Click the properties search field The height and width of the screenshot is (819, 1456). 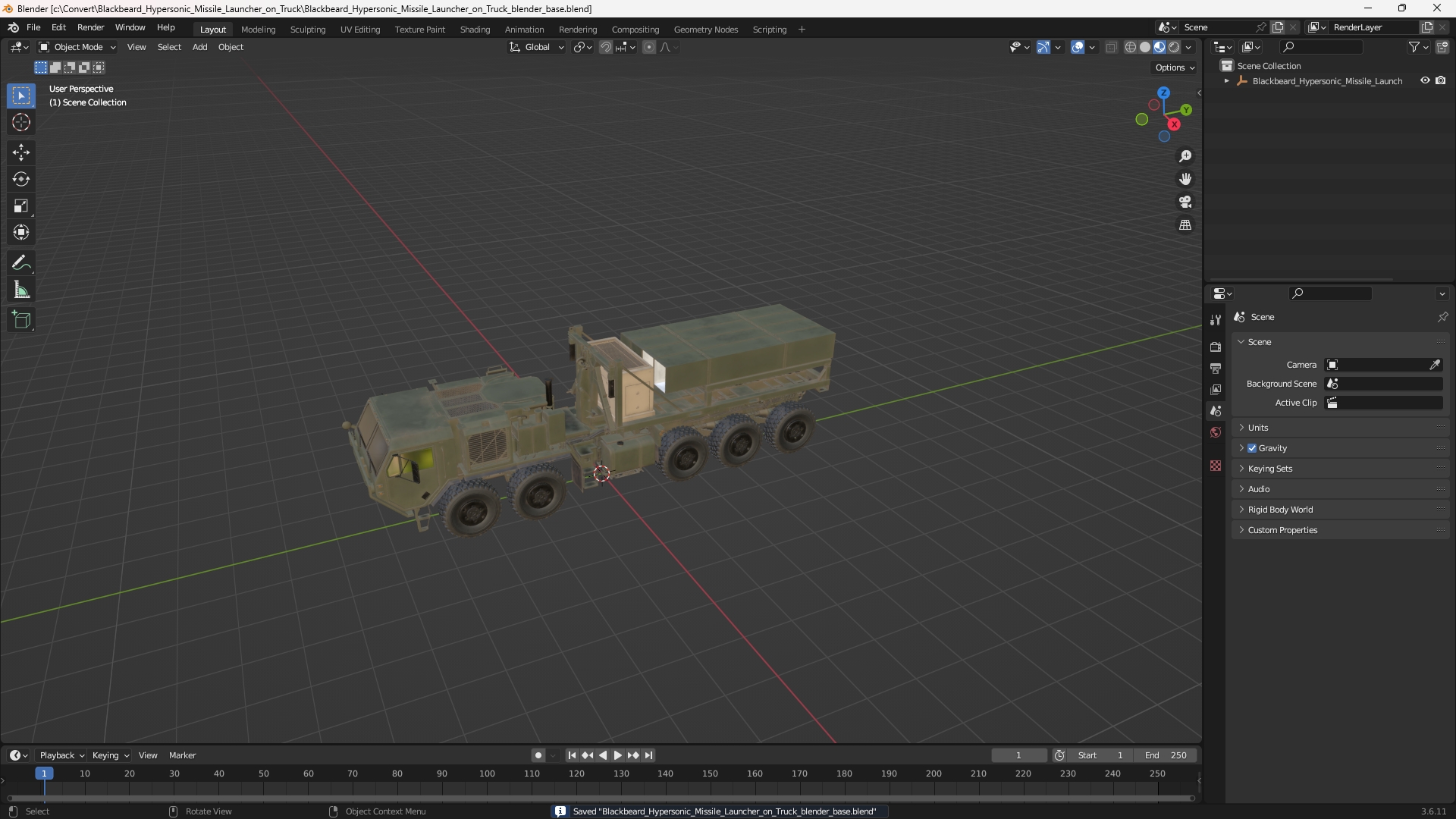tap(1330, 293)
